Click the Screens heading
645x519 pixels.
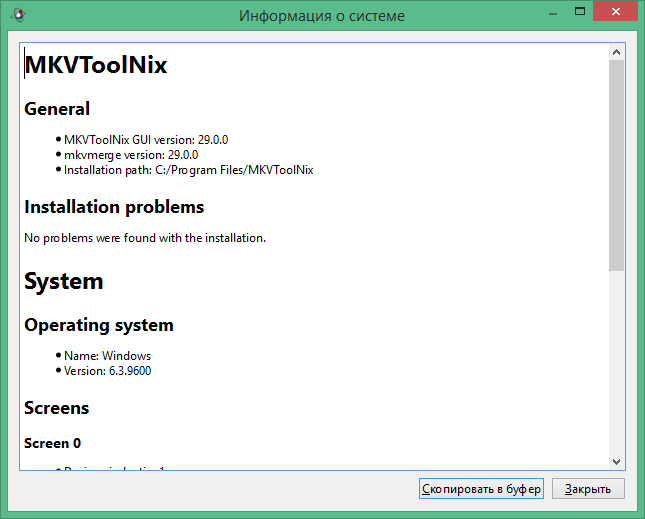coord(56,408)
